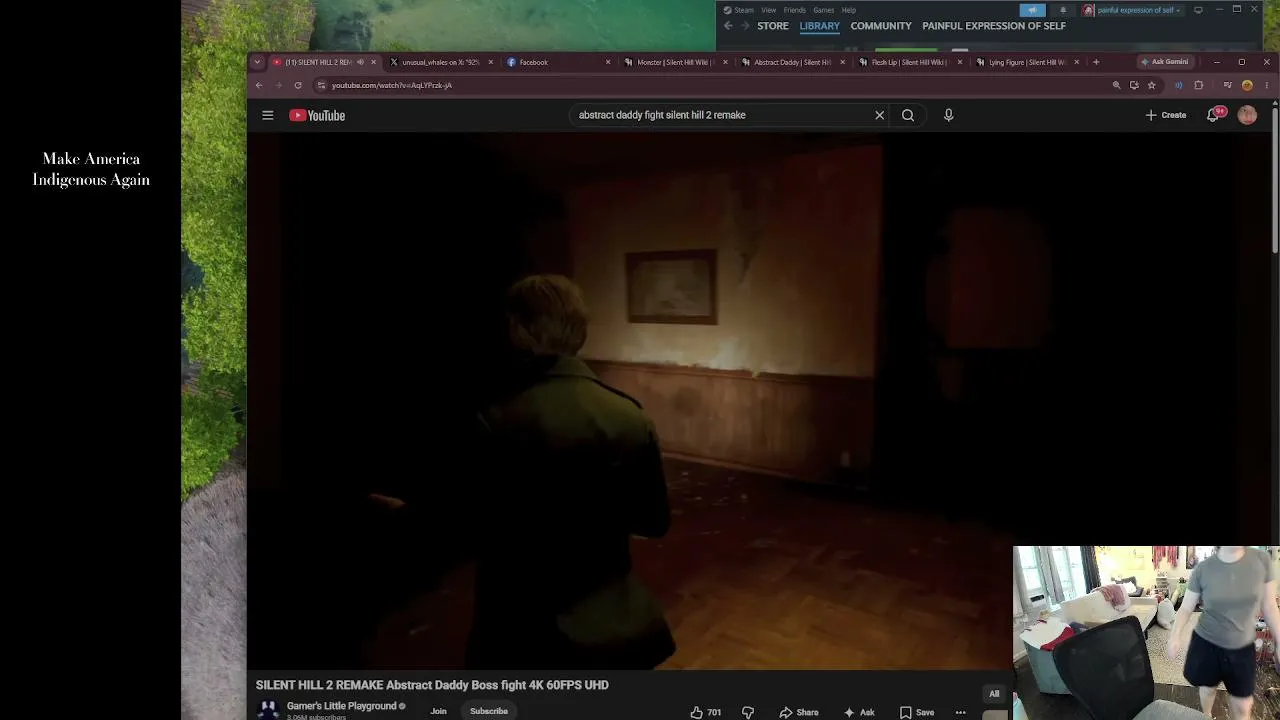This screenshot has height=720, width=1280.
Task: Open the Friends menu in Steam
Action: tap(795, 10)
